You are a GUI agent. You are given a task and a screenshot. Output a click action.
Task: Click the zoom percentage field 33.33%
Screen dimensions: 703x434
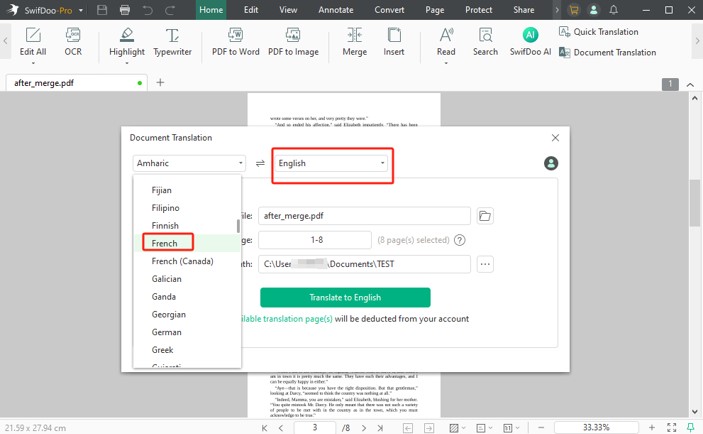pos(596,428)
